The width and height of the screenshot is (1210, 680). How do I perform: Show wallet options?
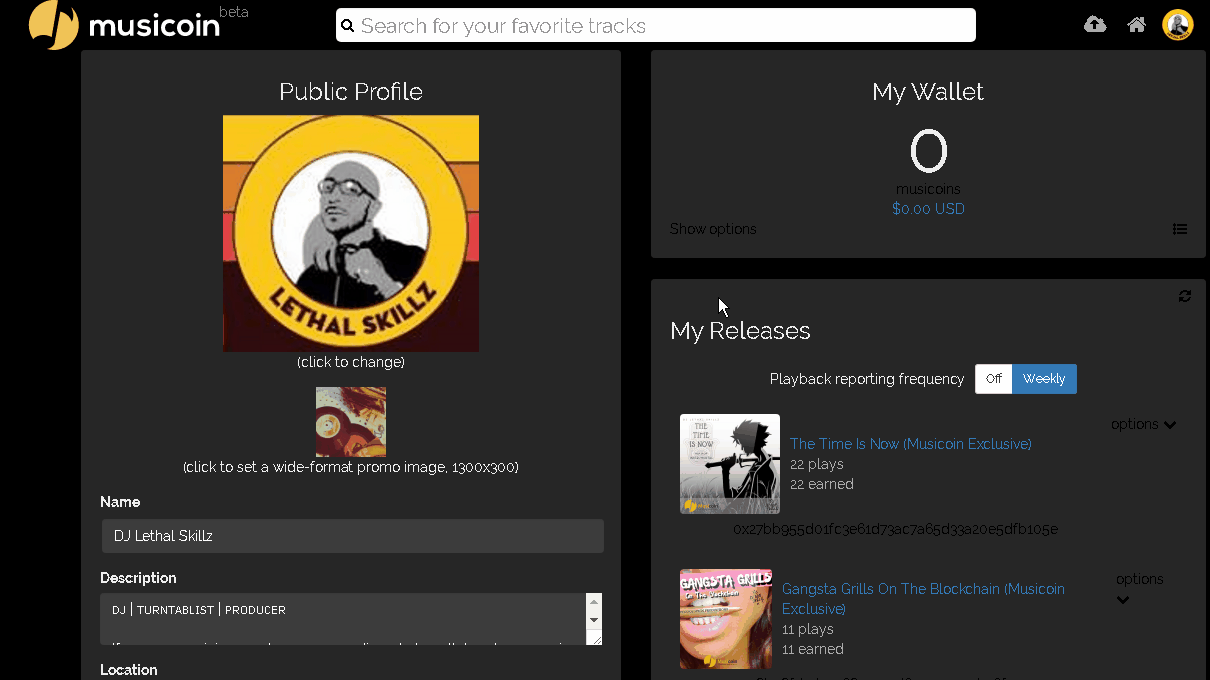pos(713,229)
